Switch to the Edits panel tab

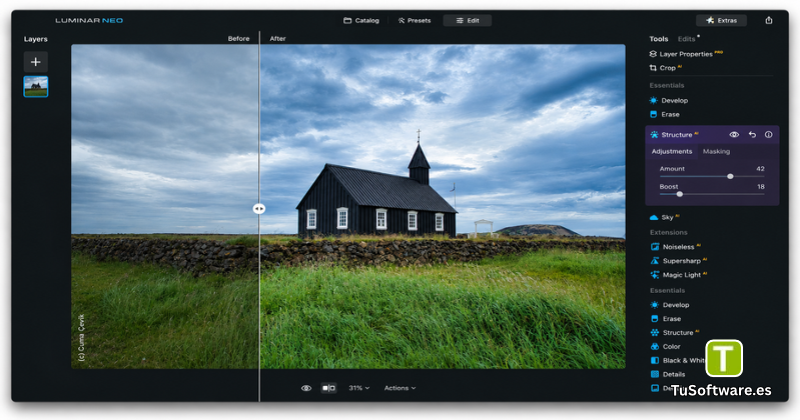(x=687, y=39)
